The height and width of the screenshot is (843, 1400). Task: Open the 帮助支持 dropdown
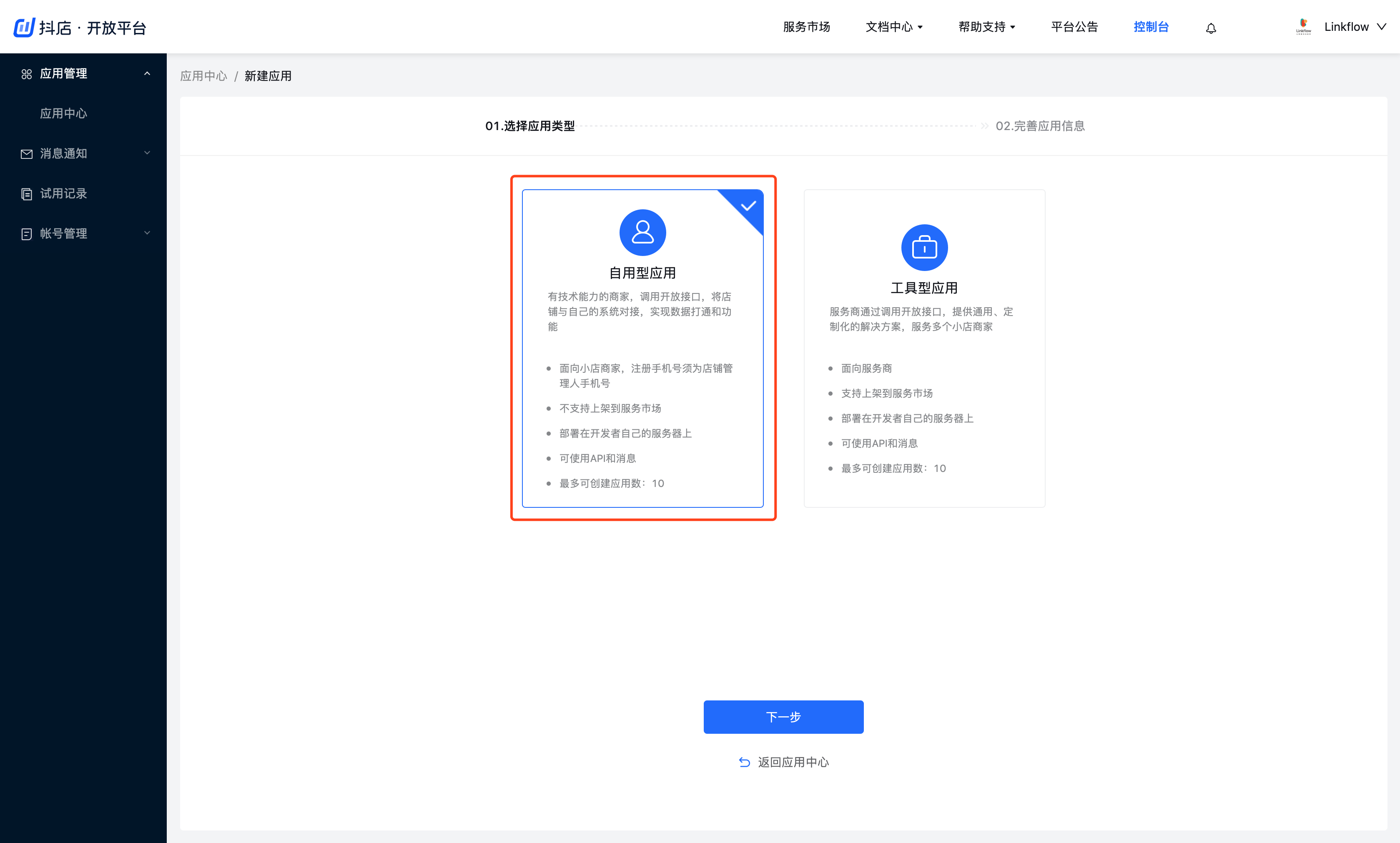[x=986, y=27]
